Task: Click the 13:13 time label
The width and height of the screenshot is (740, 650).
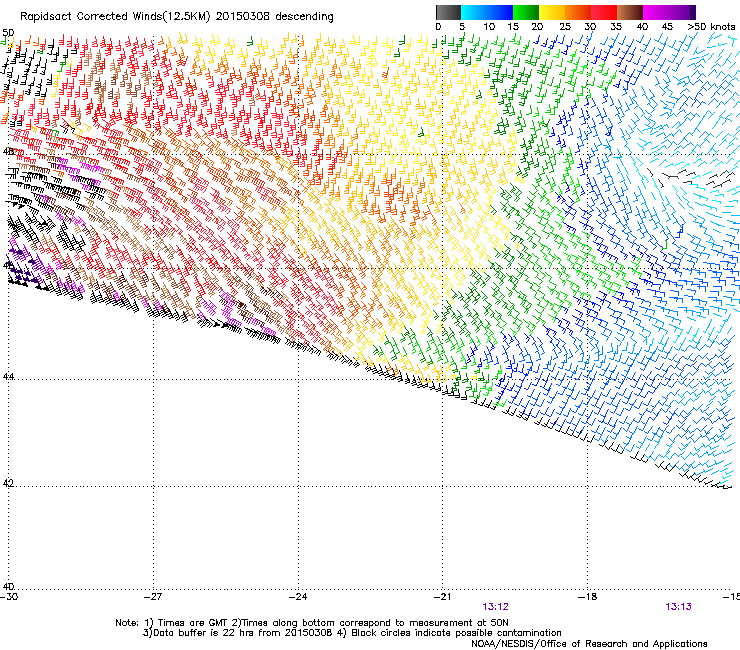Action: 678,607
